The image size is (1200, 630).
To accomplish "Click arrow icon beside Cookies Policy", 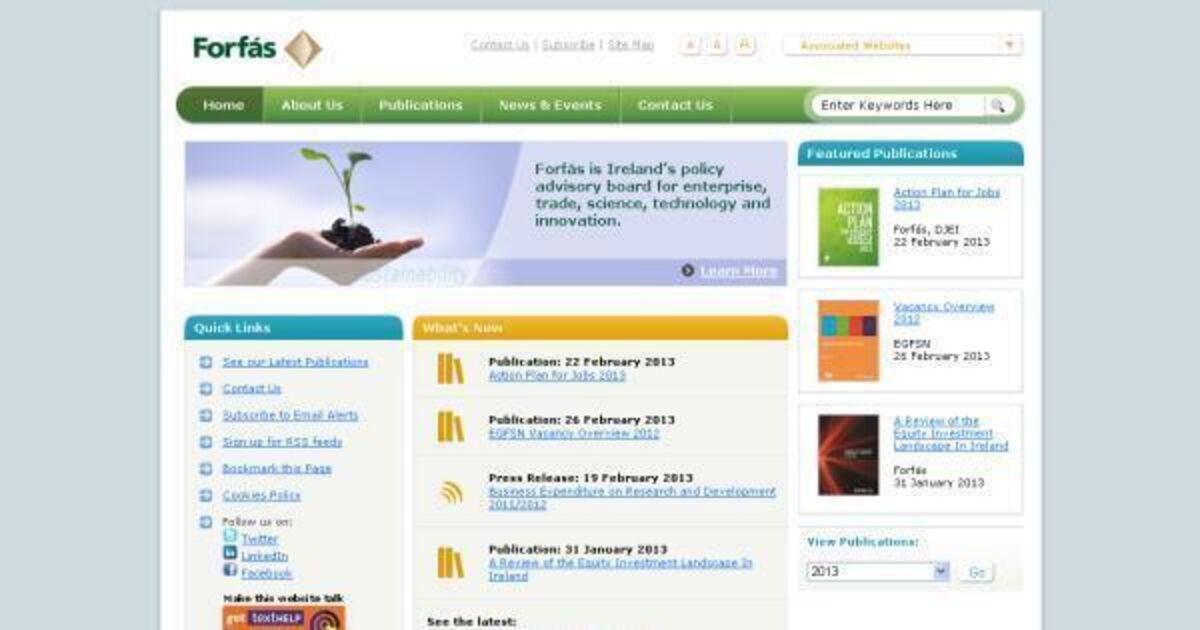I will [205, 495].
